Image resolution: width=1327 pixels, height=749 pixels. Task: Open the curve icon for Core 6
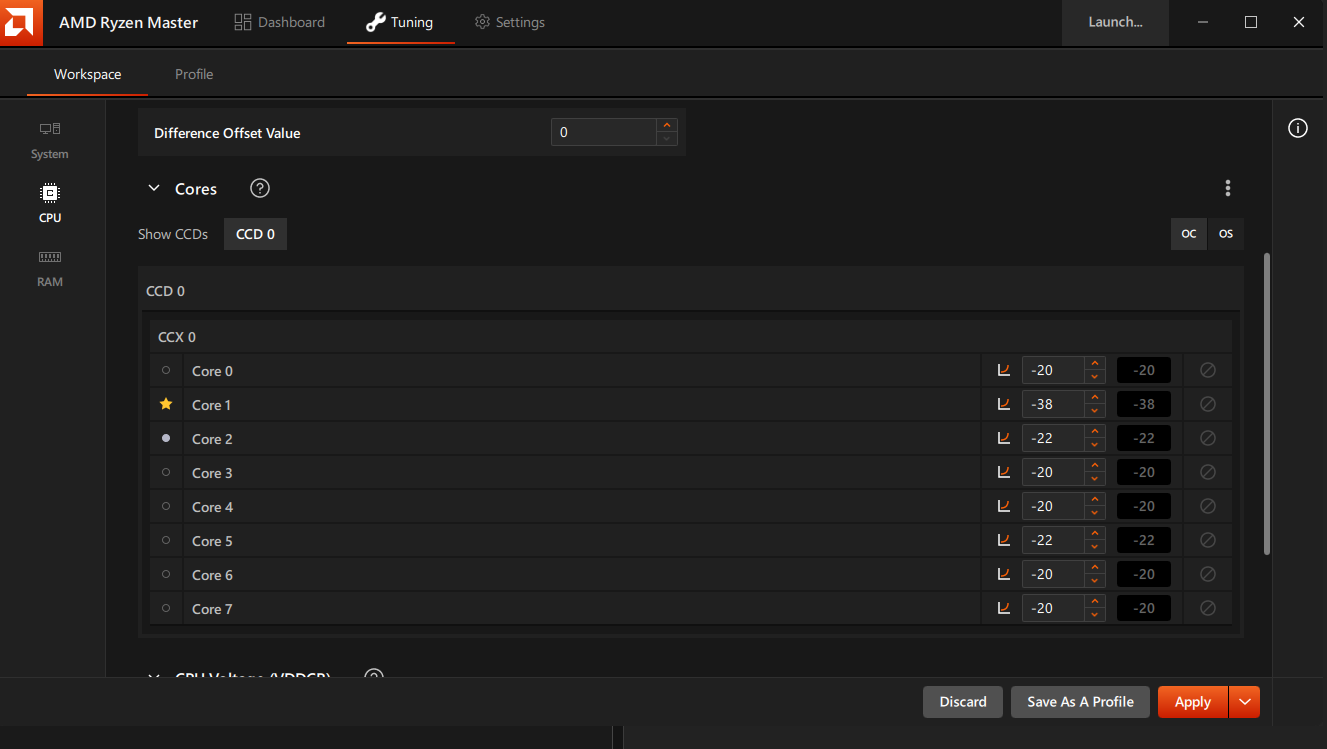coord(1004,574)
